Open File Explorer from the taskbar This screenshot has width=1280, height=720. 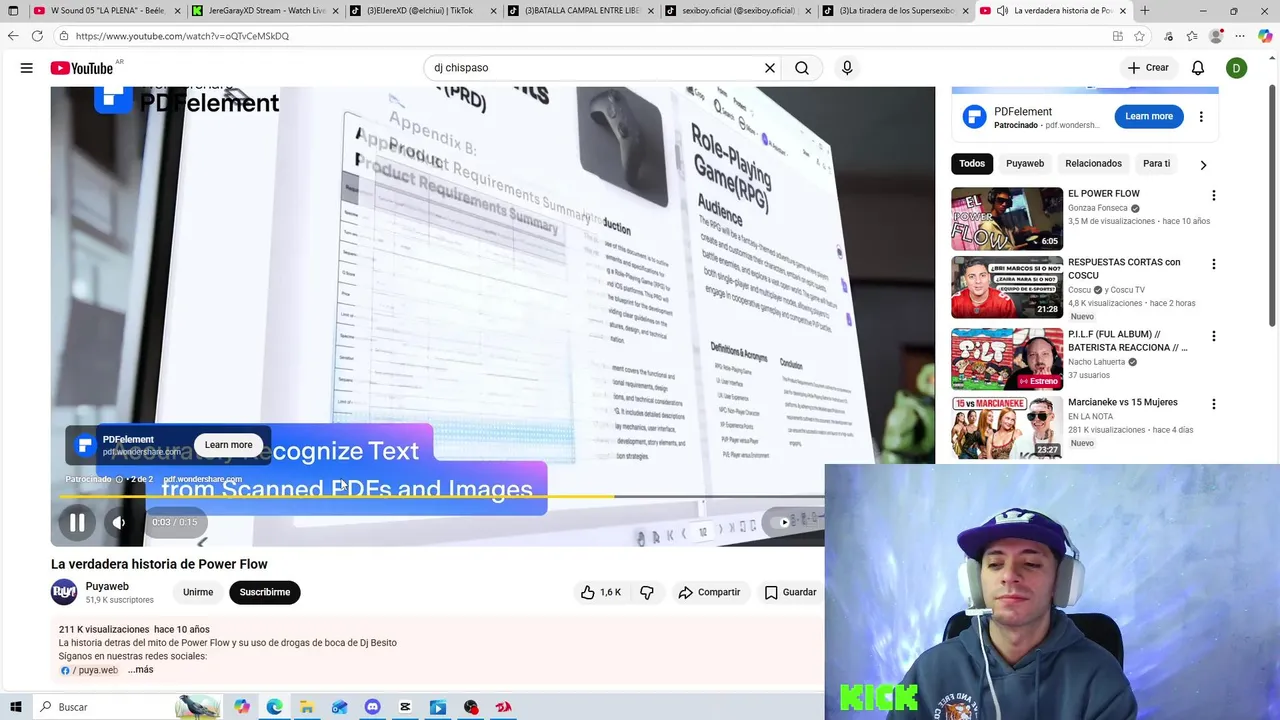tap(307, 707)
